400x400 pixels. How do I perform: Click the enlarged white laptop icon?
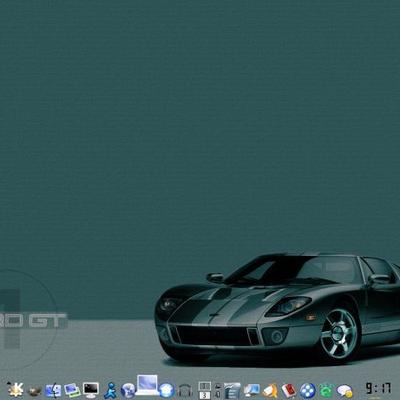147,385
